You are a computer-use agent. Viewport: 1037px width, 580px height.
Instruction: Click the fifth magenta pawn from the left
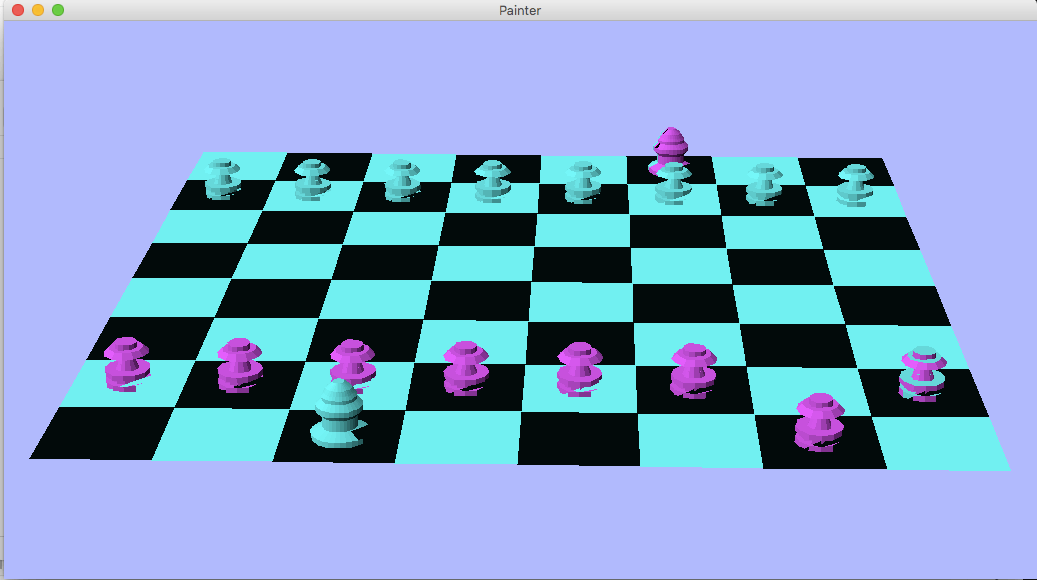(580, 370)
